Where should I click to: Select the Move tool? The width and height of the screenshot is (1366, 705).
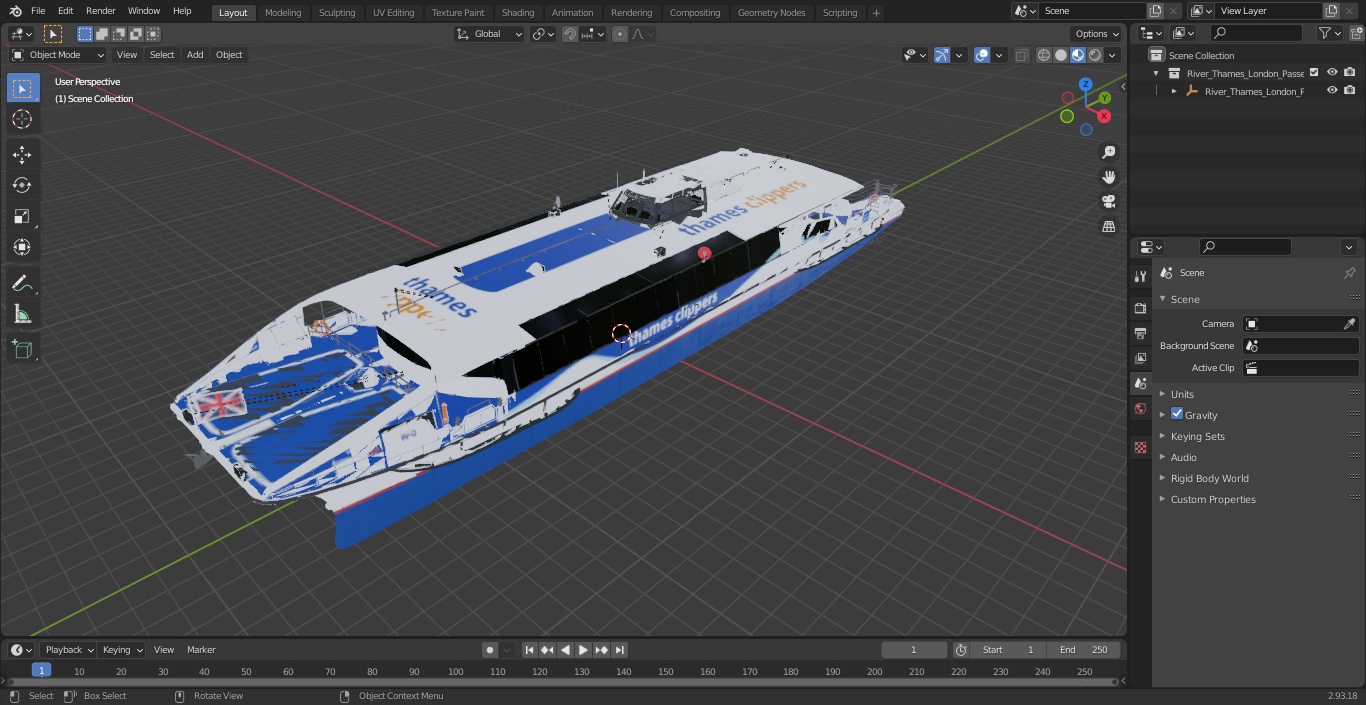click(22, 154)
